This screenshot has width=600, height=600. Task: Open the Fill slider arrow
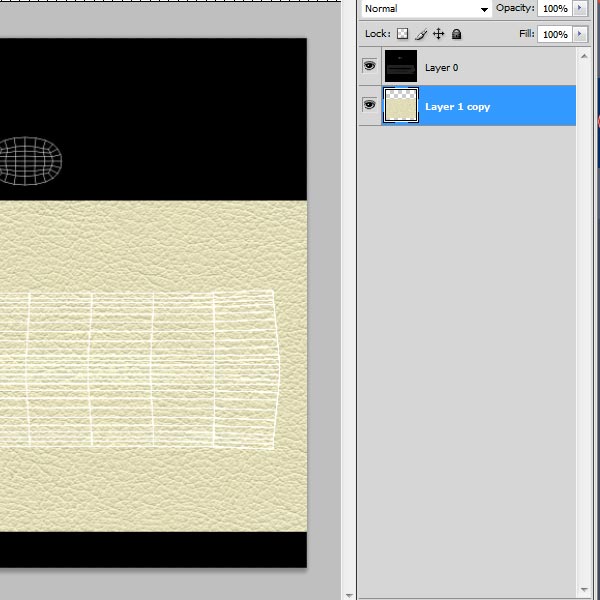[580, 34]
